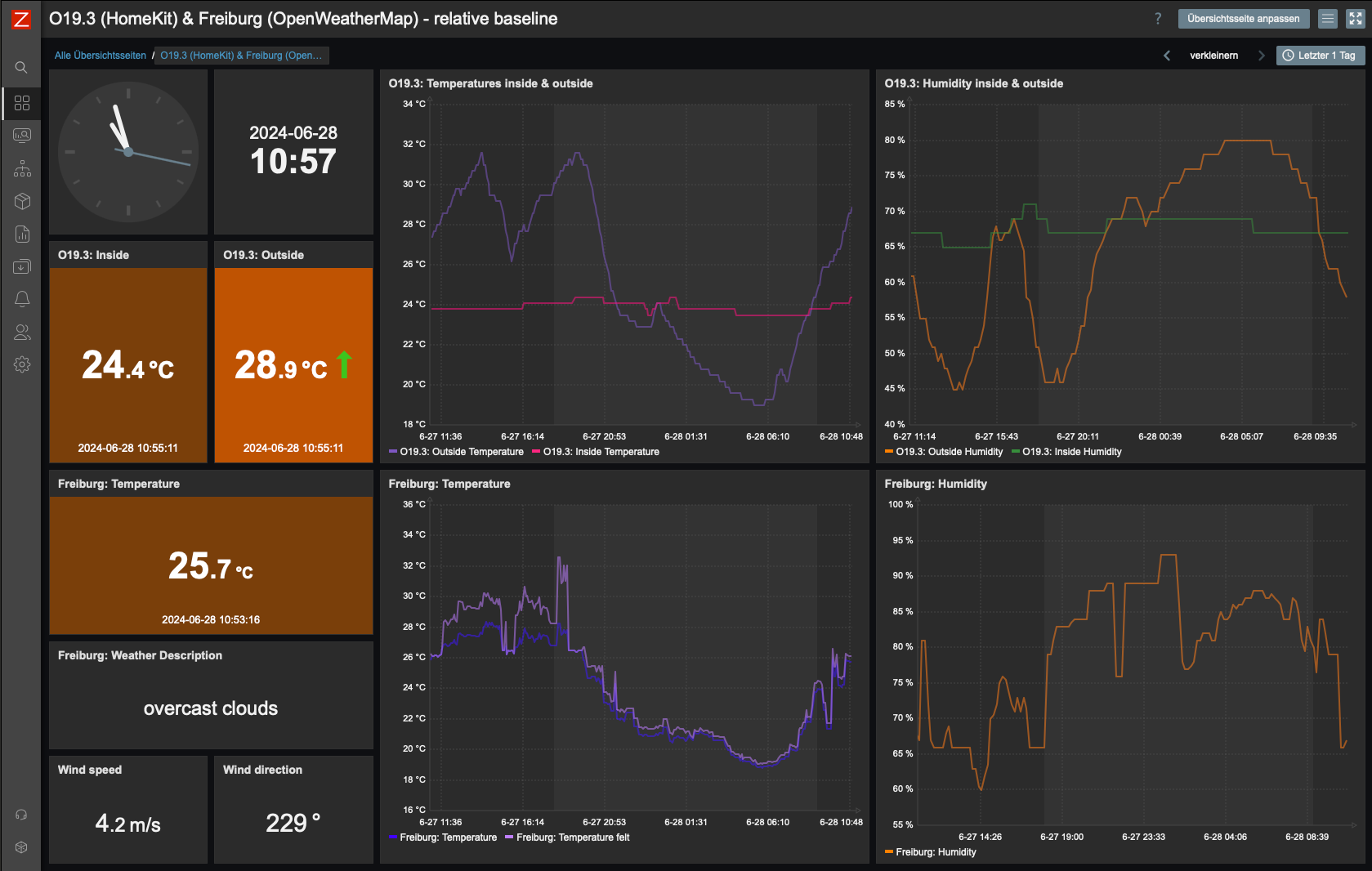The image size is (1372, 871).
Task: Open the dashboard actions hamburger menu
Action: coord(1328,19)
